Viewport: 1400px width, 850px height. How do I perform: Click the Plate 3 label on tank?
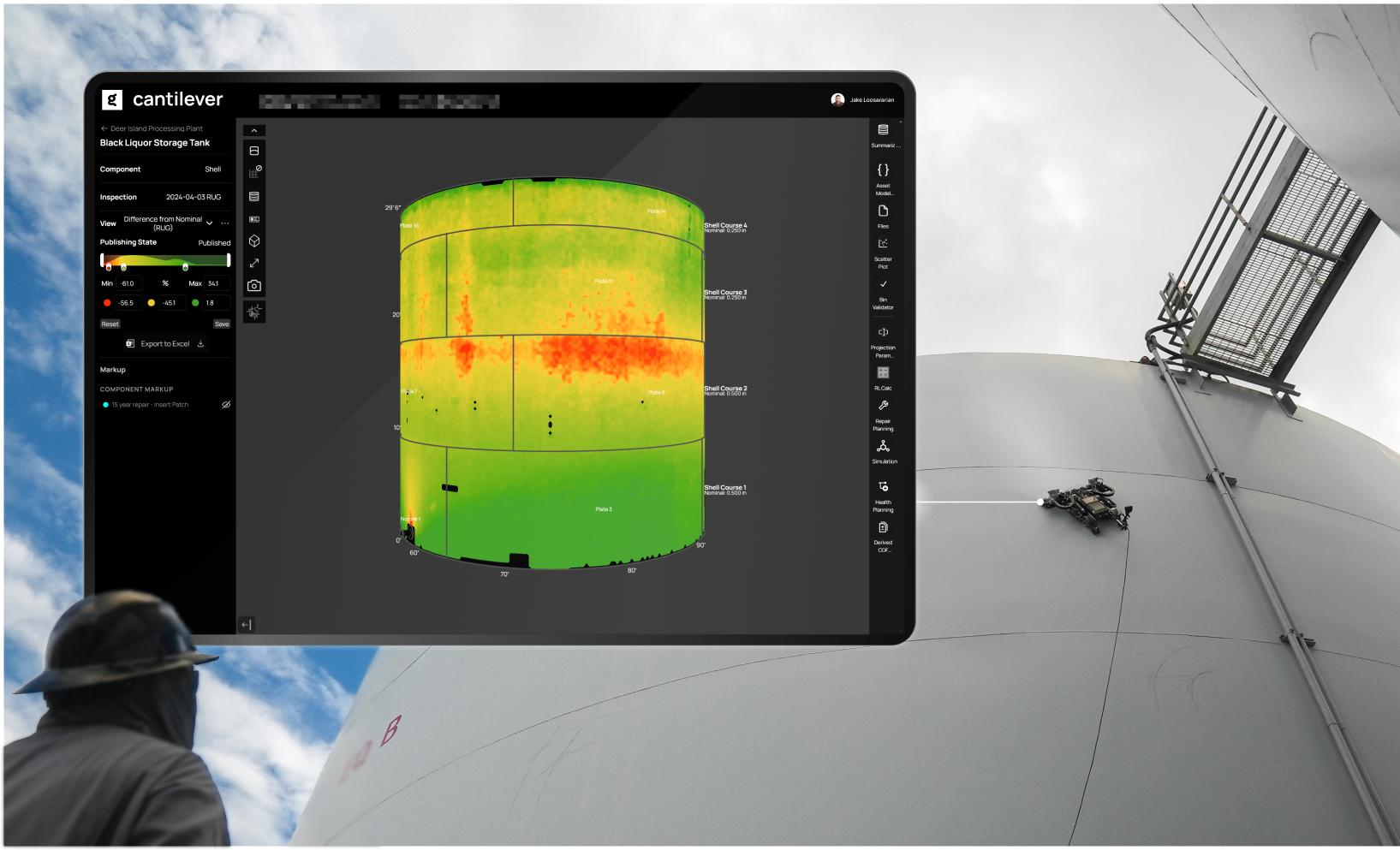click(604, 509)
